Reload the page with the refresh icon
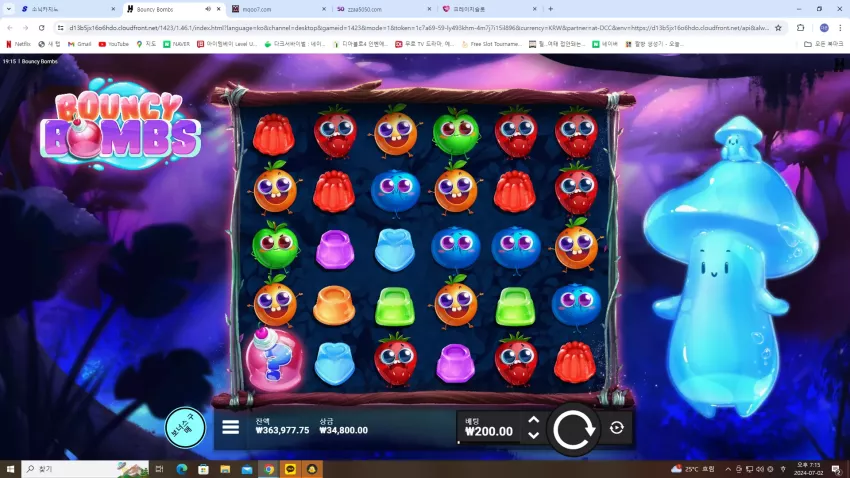Image resolution: width=850 pixels, height=478 pixels. coord(42,28)
